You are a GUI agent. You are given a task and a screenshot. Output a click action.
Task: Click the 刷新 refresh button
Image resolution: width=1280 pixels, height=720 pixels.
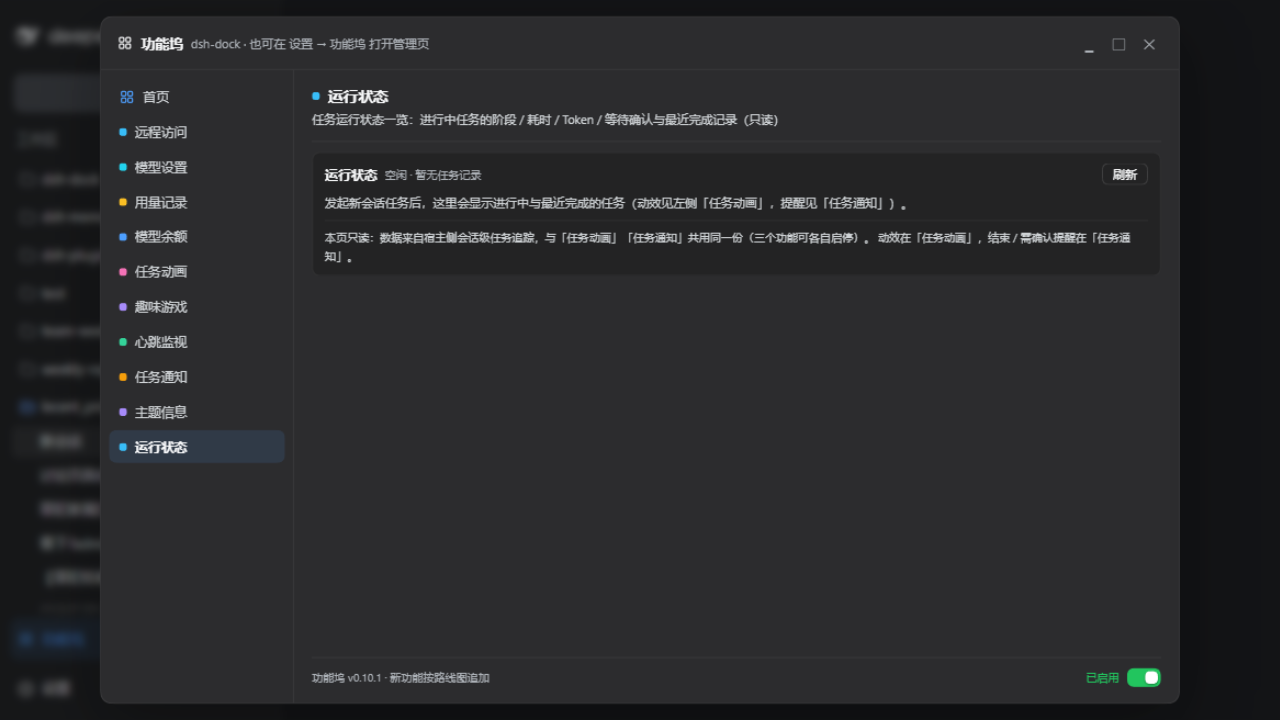(1125, 174)
